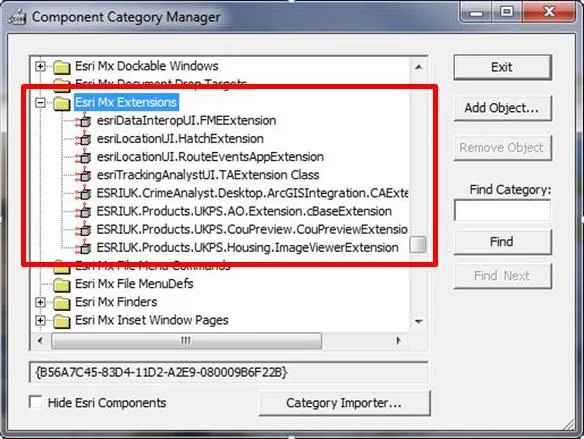Toggle Hide Esri Components checkbox
This screenshot has width=584, height=439.
(x=35, y=402)
